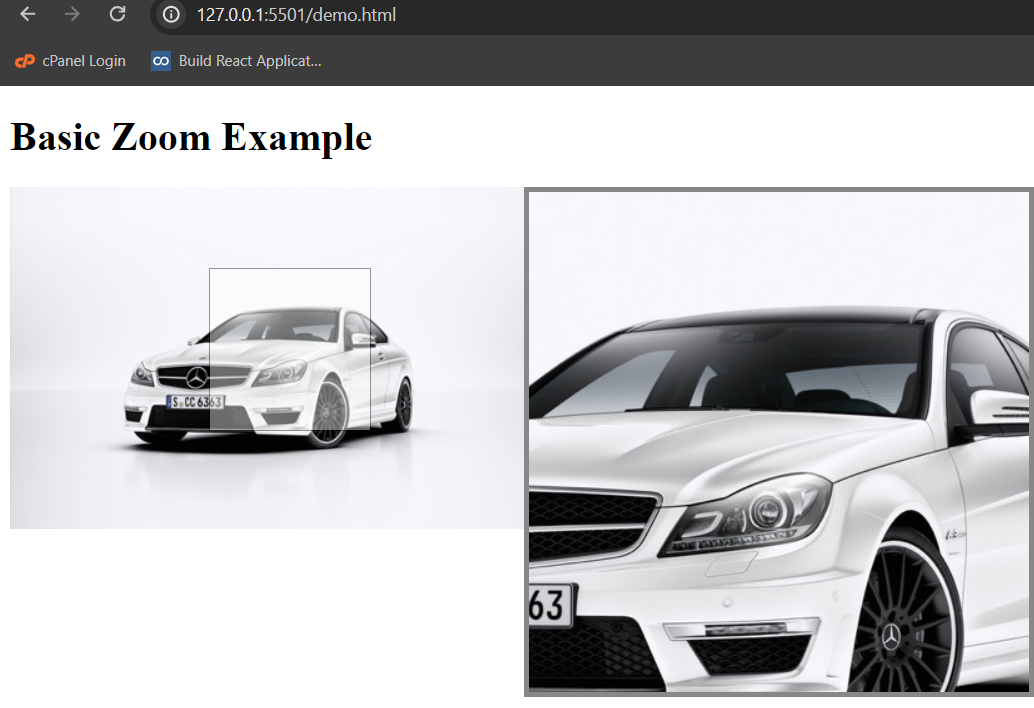Click the cPanel bookmark favicon
The height and width of the screenshot is (708, 1034).
click(24, 61)
